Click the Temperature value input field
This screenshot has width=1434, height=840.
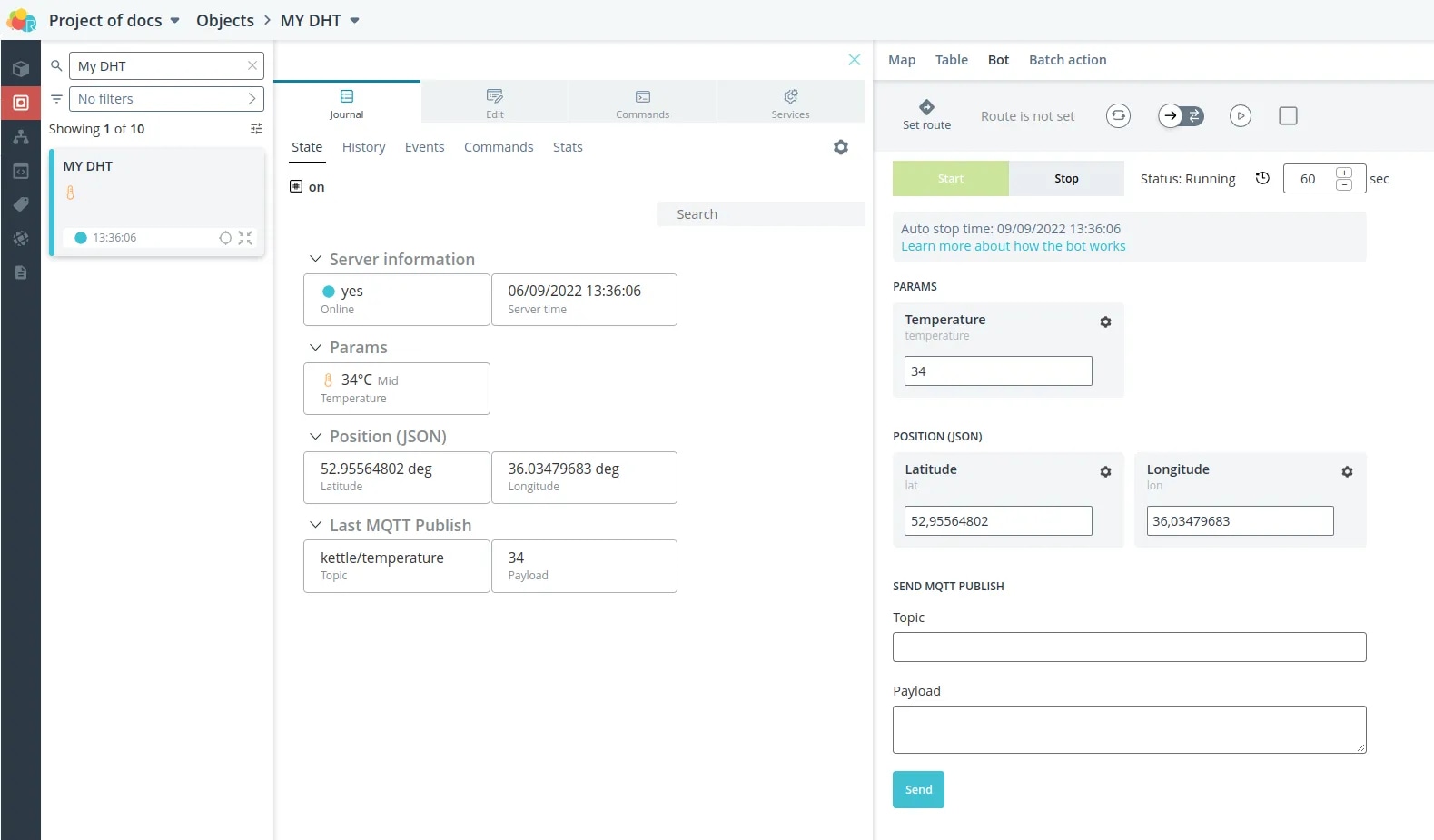point(998,371)
